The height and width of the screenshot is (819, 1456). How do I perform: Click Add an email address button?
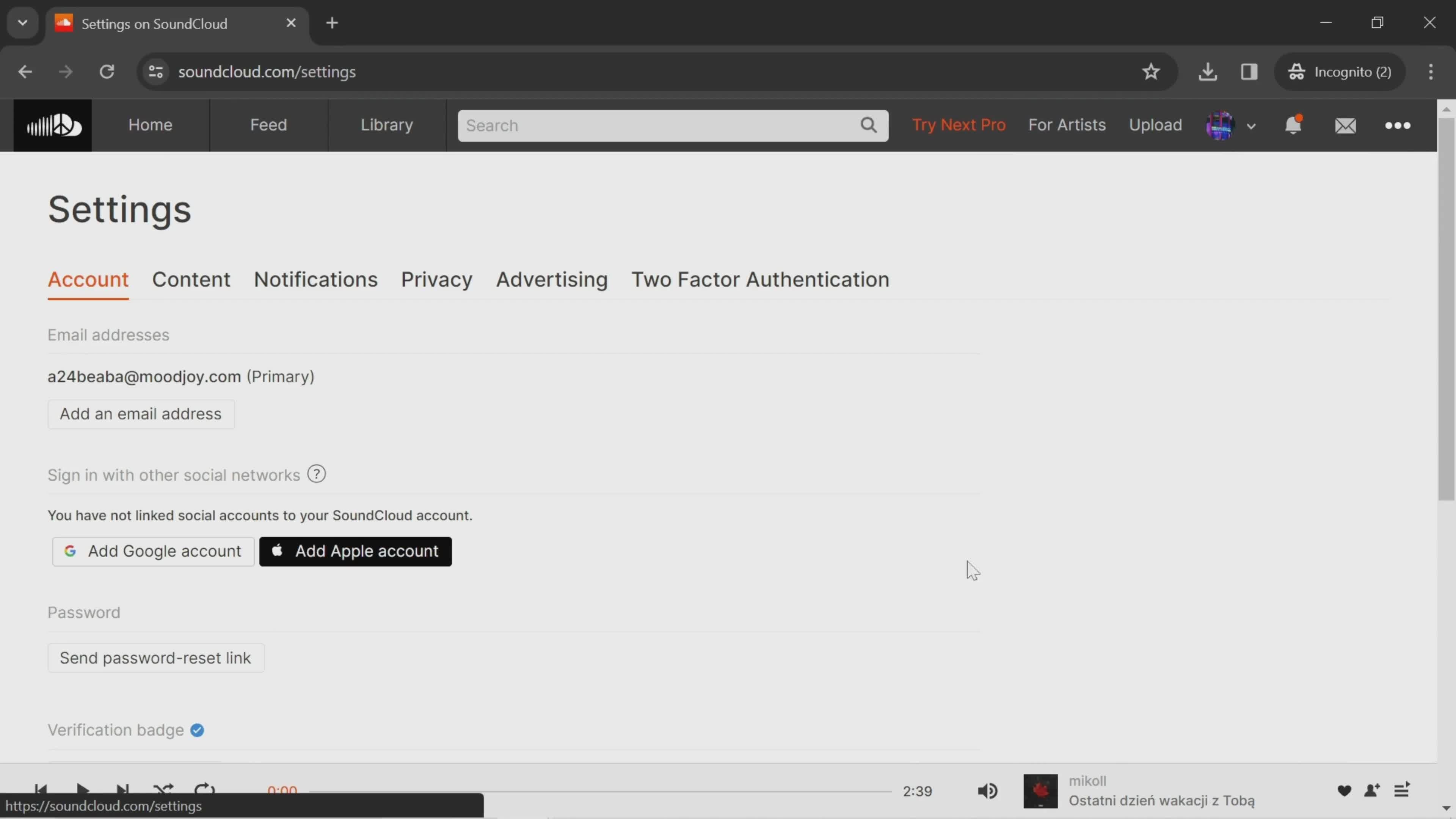(x=140, y=413)
